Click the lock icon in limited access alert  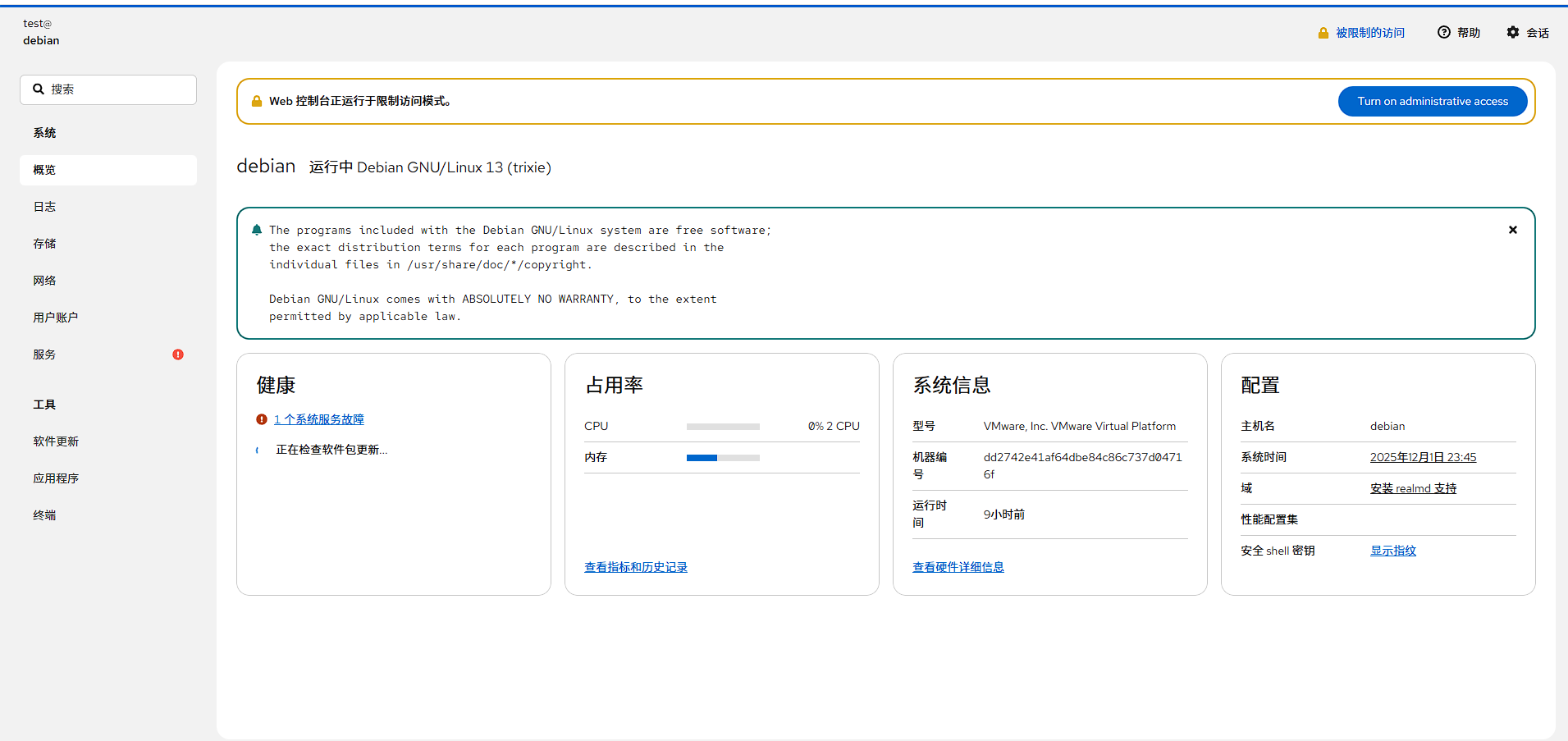tap(257, 101)
